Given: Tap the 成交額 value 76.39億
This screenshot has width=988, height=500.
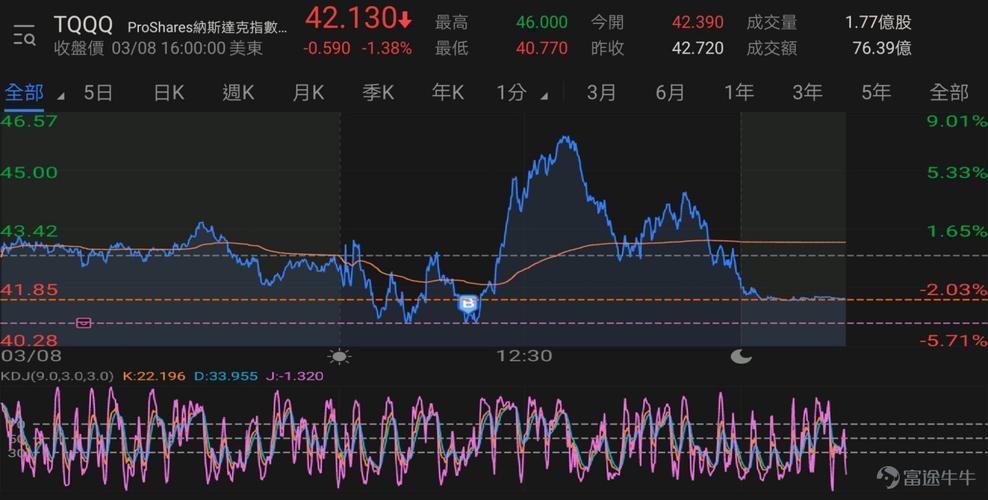Looking at the screenshot, I should point(882,48).
